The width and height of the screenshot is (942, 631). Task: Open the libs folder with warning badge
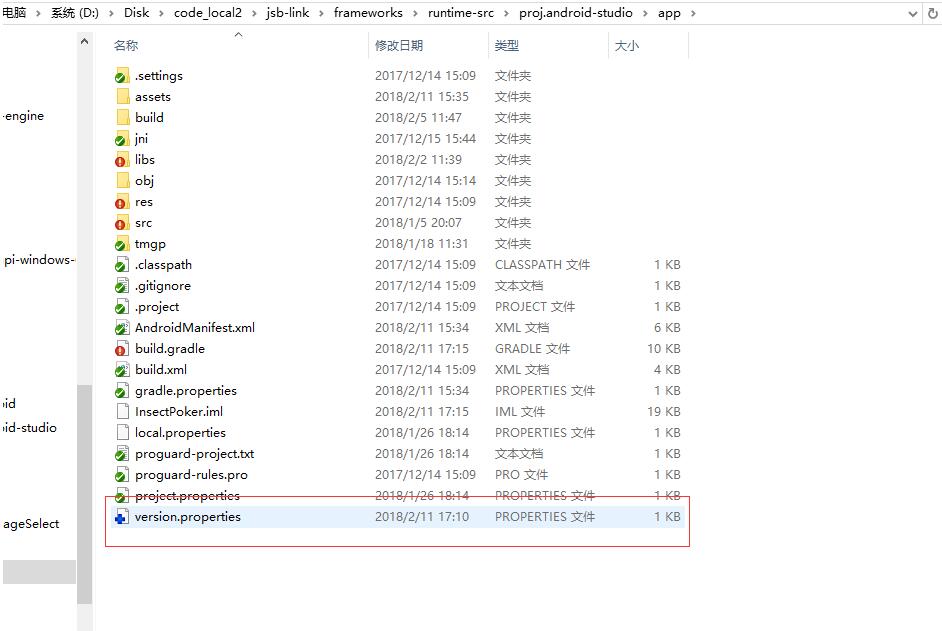(121, 159)
